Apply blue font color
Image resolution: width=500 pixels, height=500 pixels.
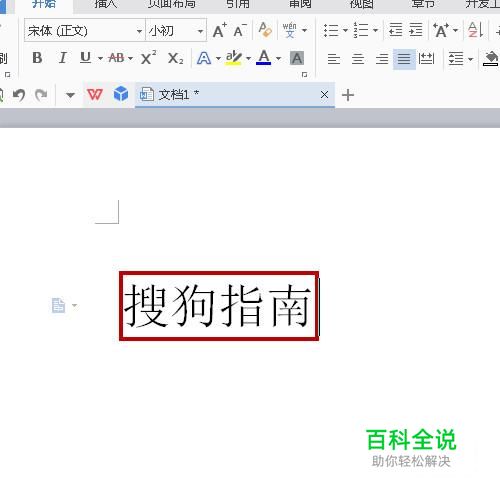point(264,58)
